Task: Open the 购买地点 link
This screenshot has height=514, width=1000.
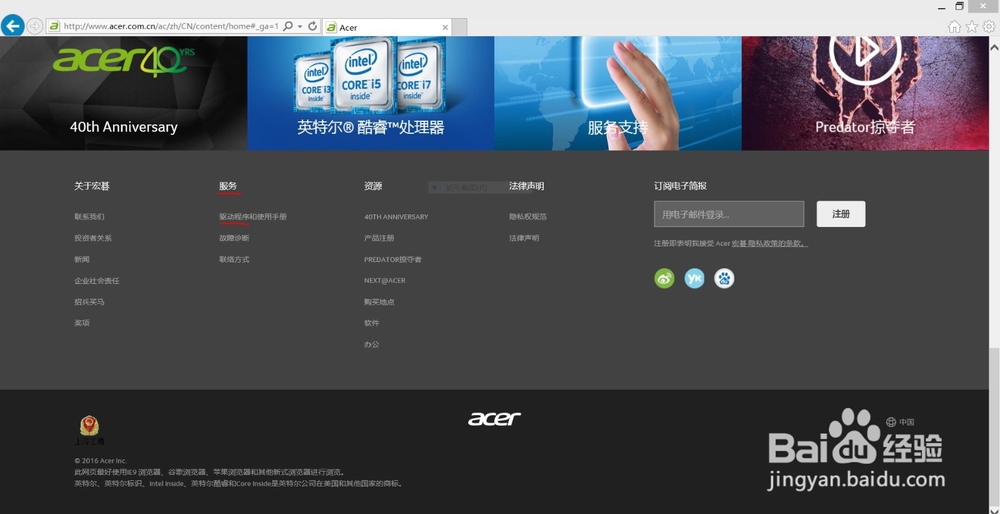Action: click(379, 302)
